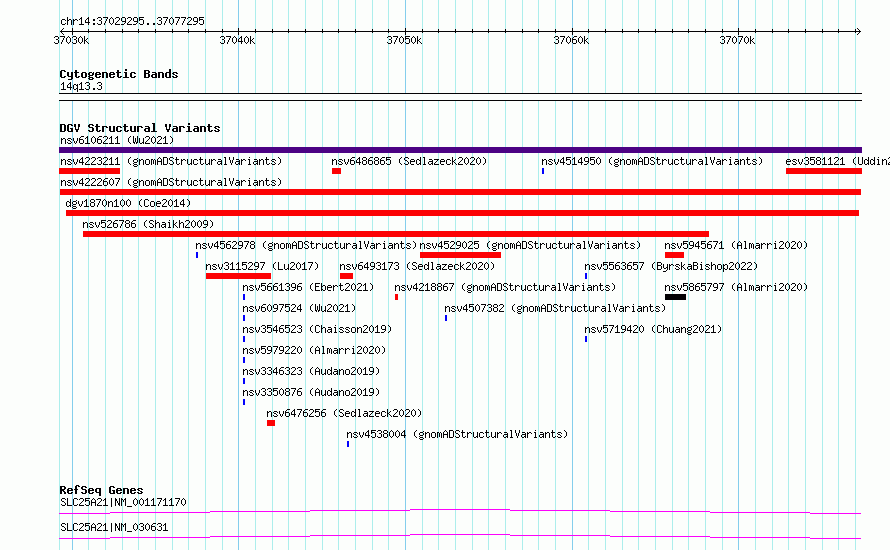Click the nsv6106211 (Wu2021) variant label
890x550 pixels.
(117, 140)
